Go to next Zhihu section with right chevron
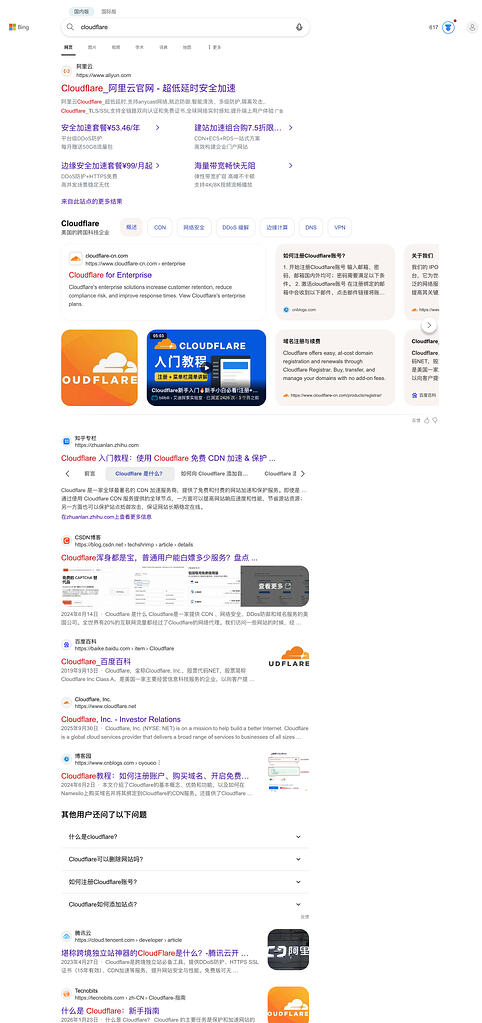The height and width of the screenshot is (1023, 482). [302, 474]
